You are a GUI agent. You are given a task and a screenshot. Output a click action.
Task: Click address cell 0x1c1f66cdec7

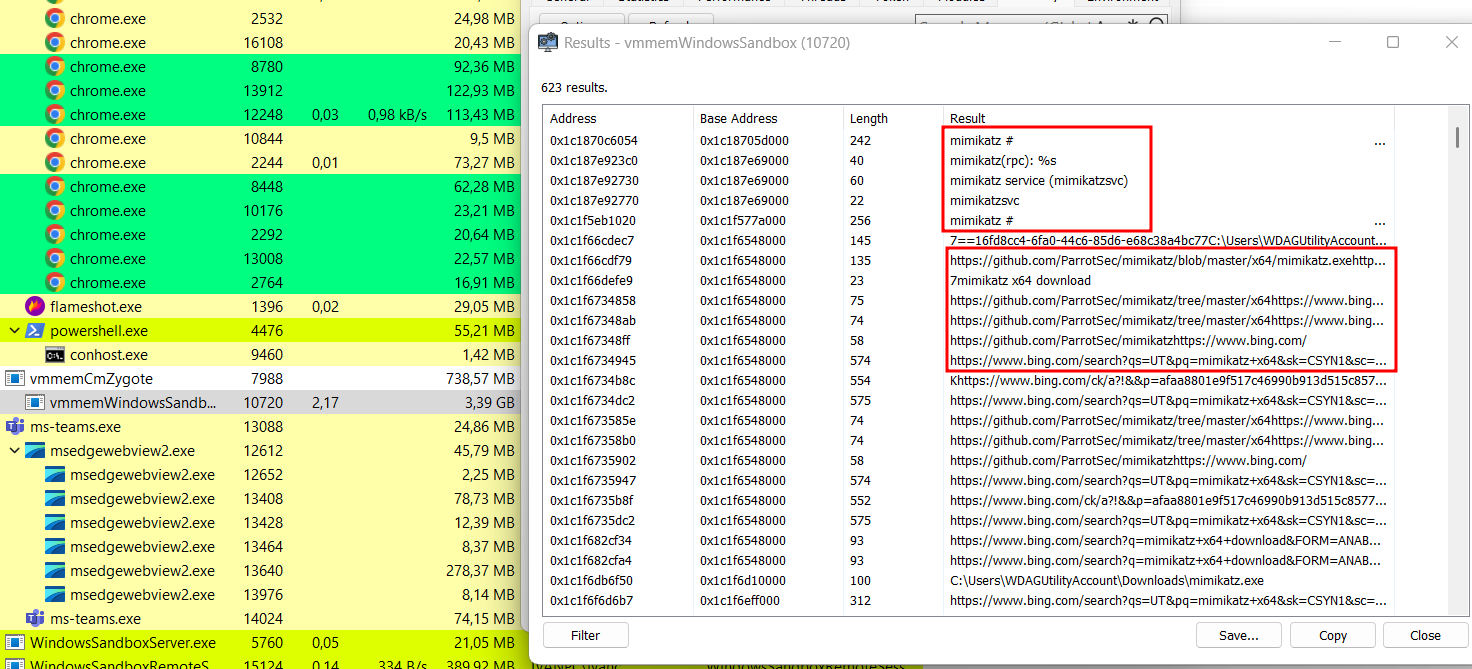pos(592,240)
